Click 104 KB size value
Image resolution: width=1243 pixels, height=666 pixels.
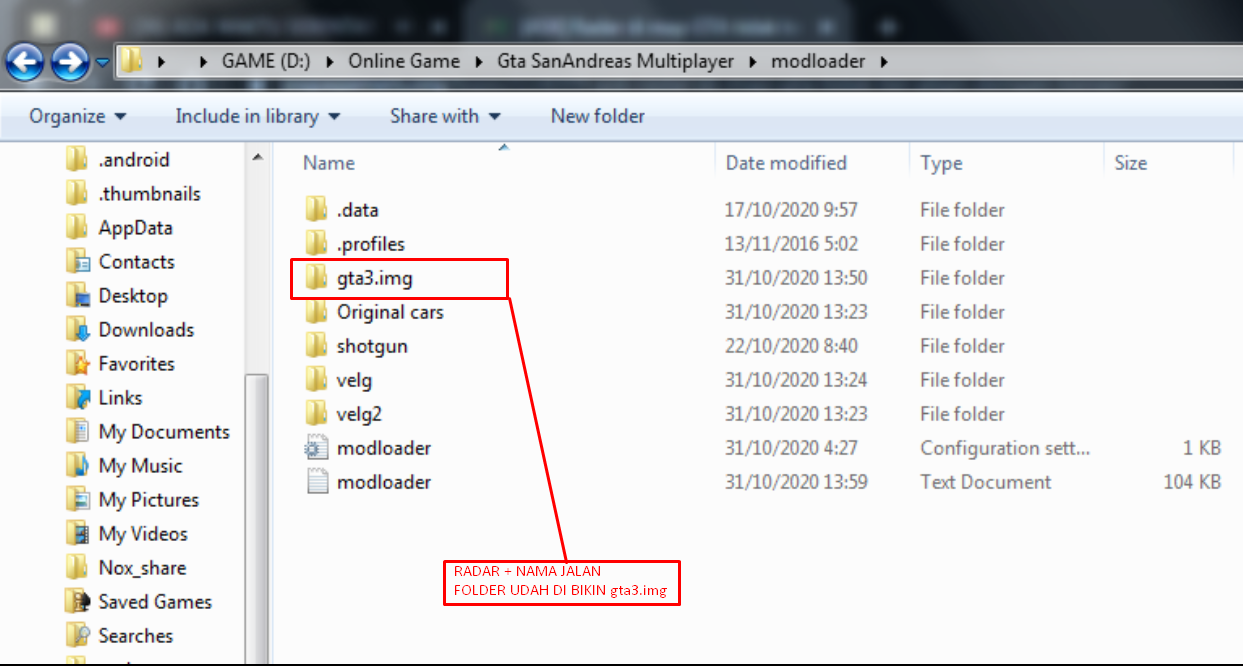(1192, 482)
